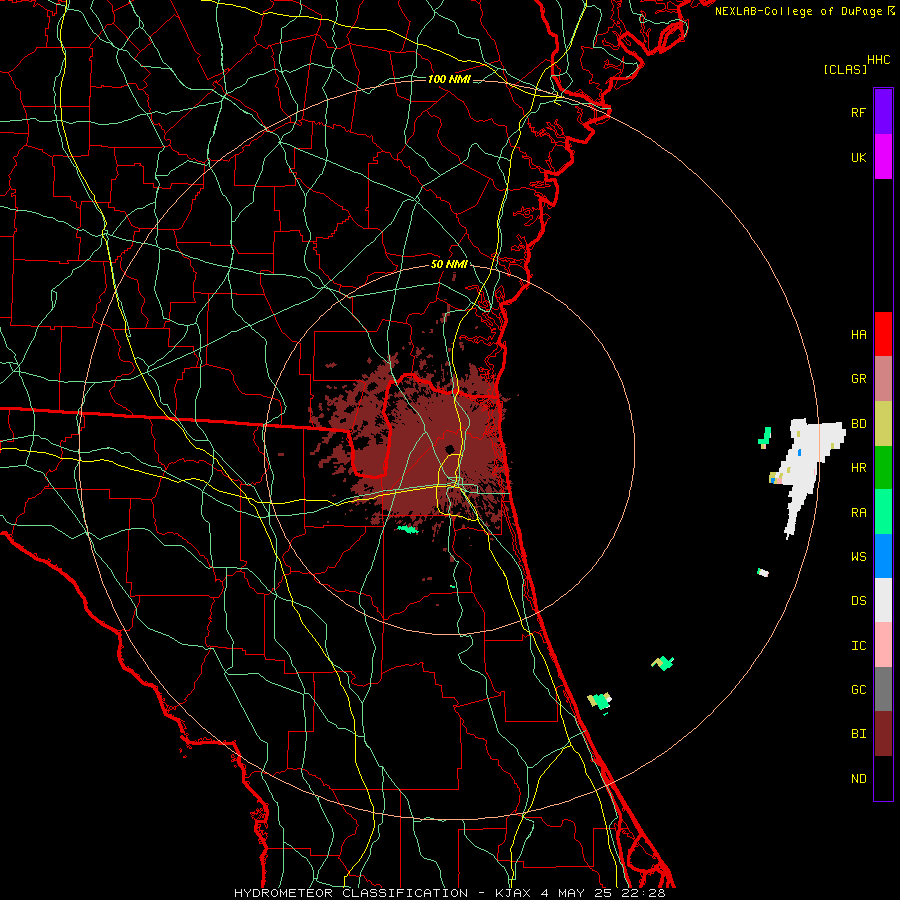The height and width of the screenshot is (900, 900).
Task: Click the RF legend label
Action: click(x=858, y=112)
